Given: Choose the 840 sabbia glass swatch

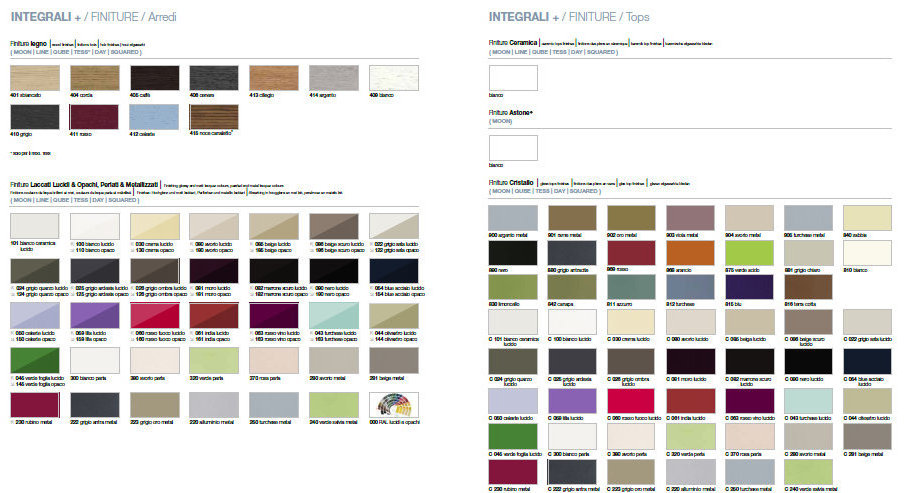Looking at the screenshot, I should [x=866, y=218].
